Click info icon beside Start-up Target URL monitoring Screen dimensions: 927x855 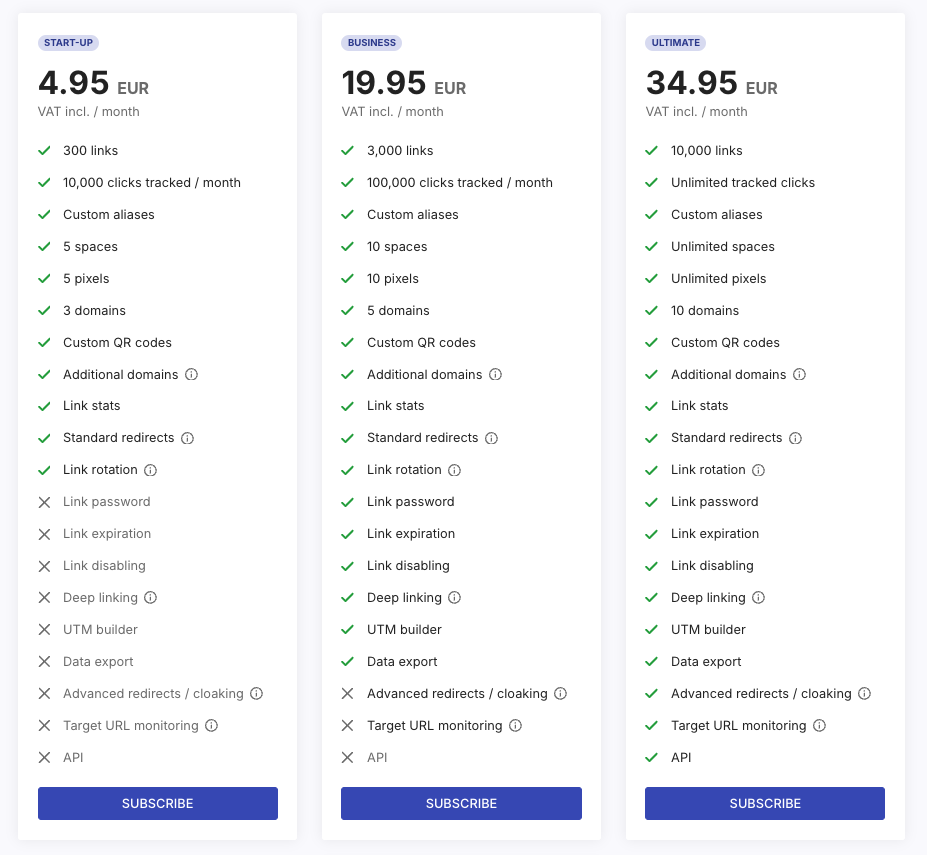(212, 726)
